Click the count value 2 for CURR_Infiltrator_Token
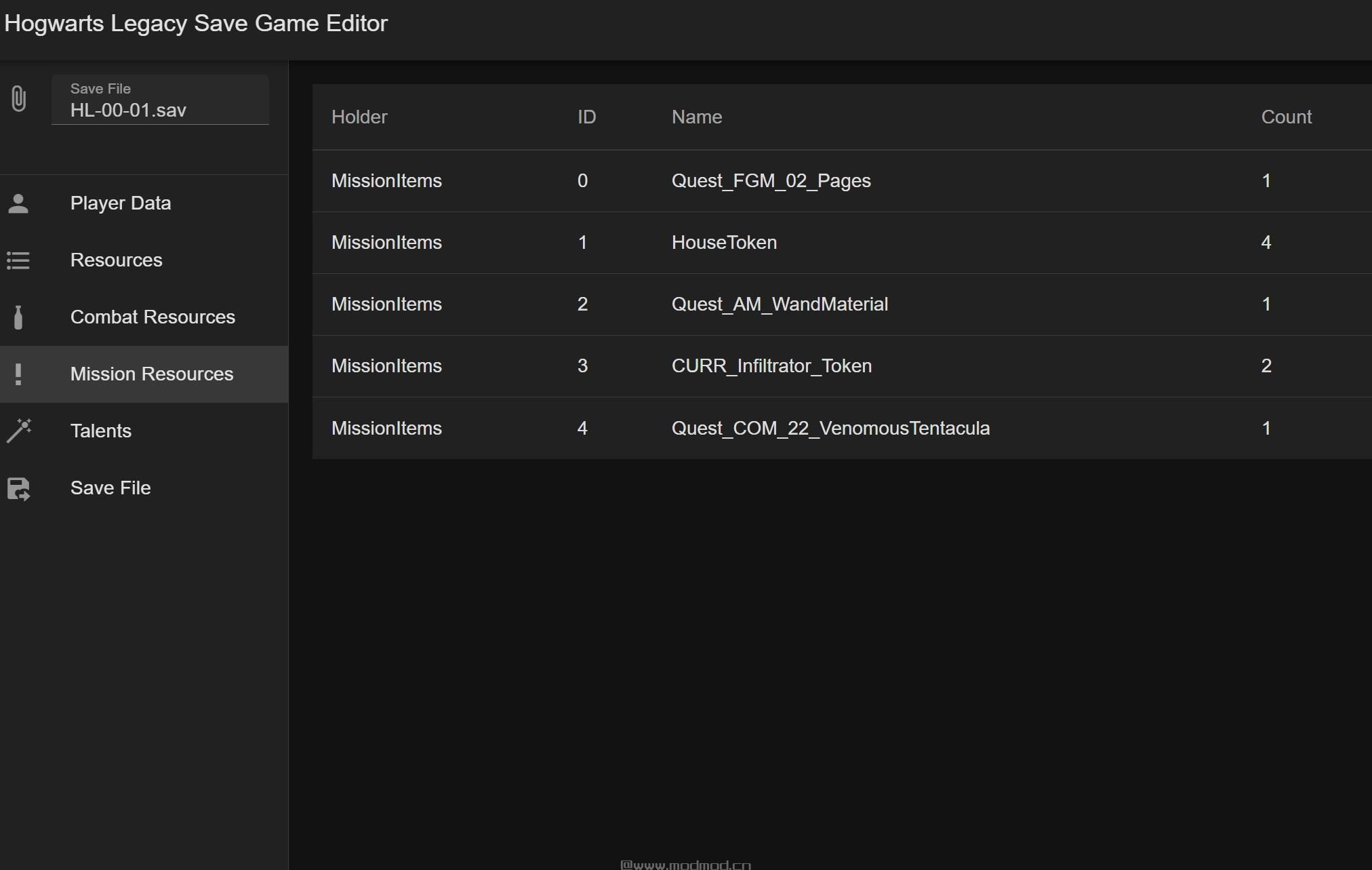 coord(1266,366)
